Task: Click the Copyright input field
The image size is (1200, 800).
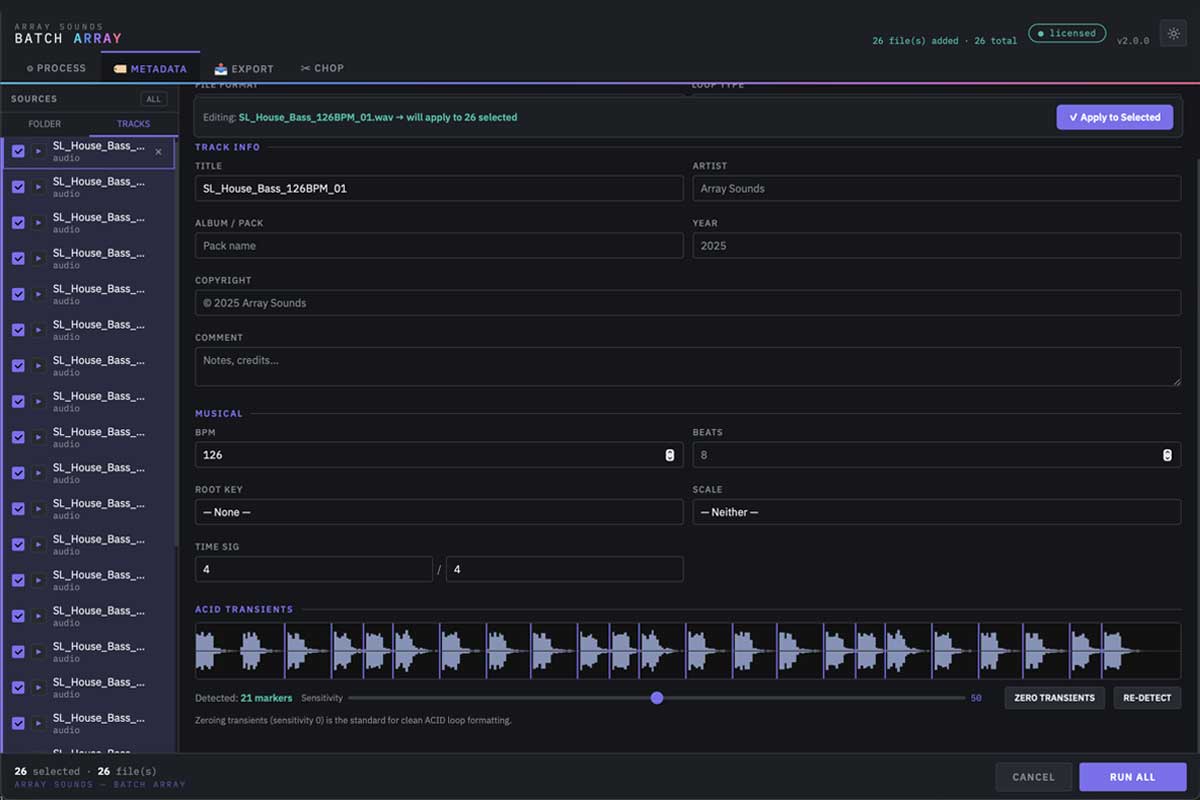Action: tap(688, 303)
